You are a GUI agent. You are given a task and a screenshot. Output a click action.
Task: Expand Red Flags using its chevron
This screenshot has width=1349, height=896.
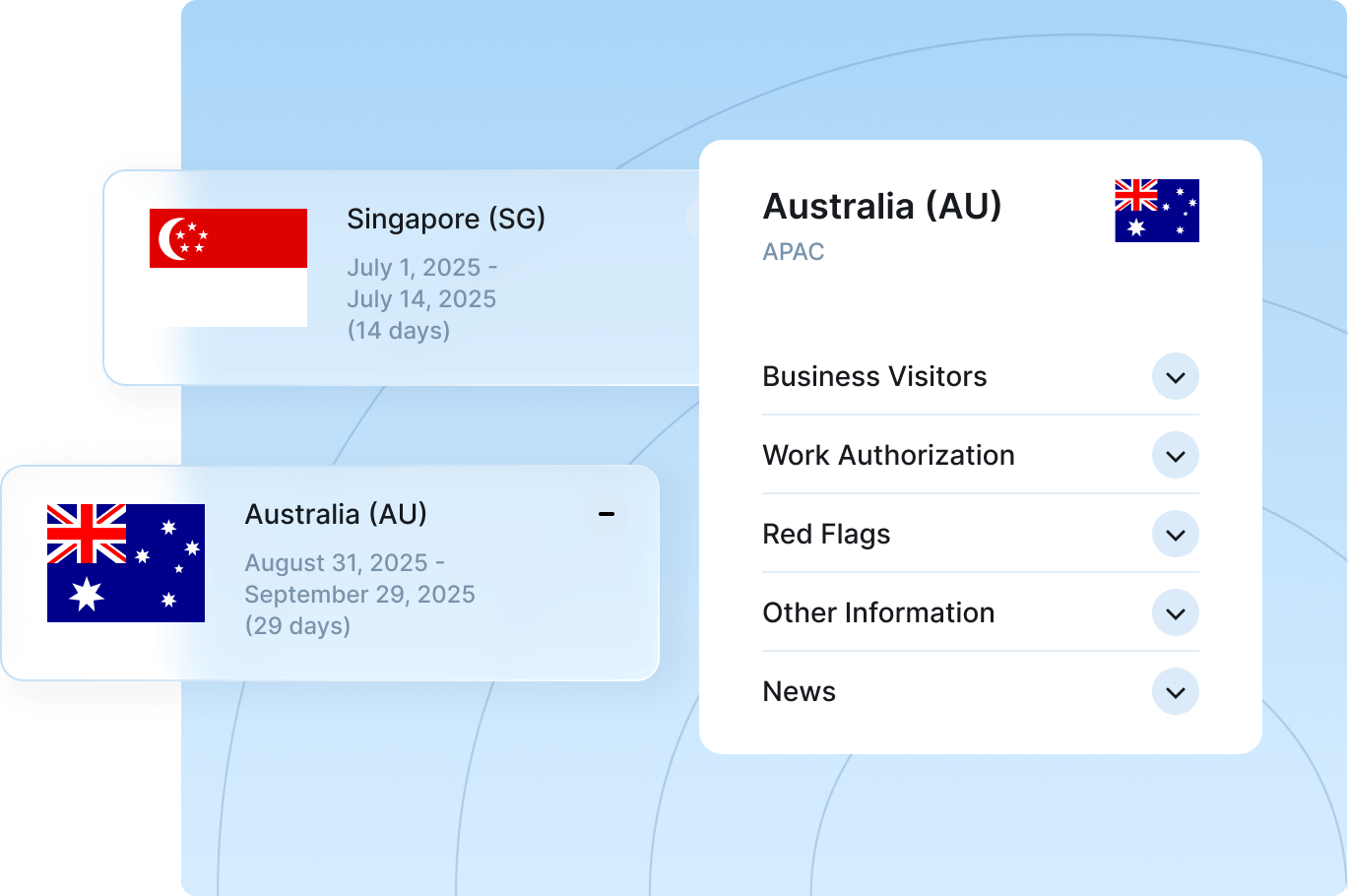point(1175,535)
